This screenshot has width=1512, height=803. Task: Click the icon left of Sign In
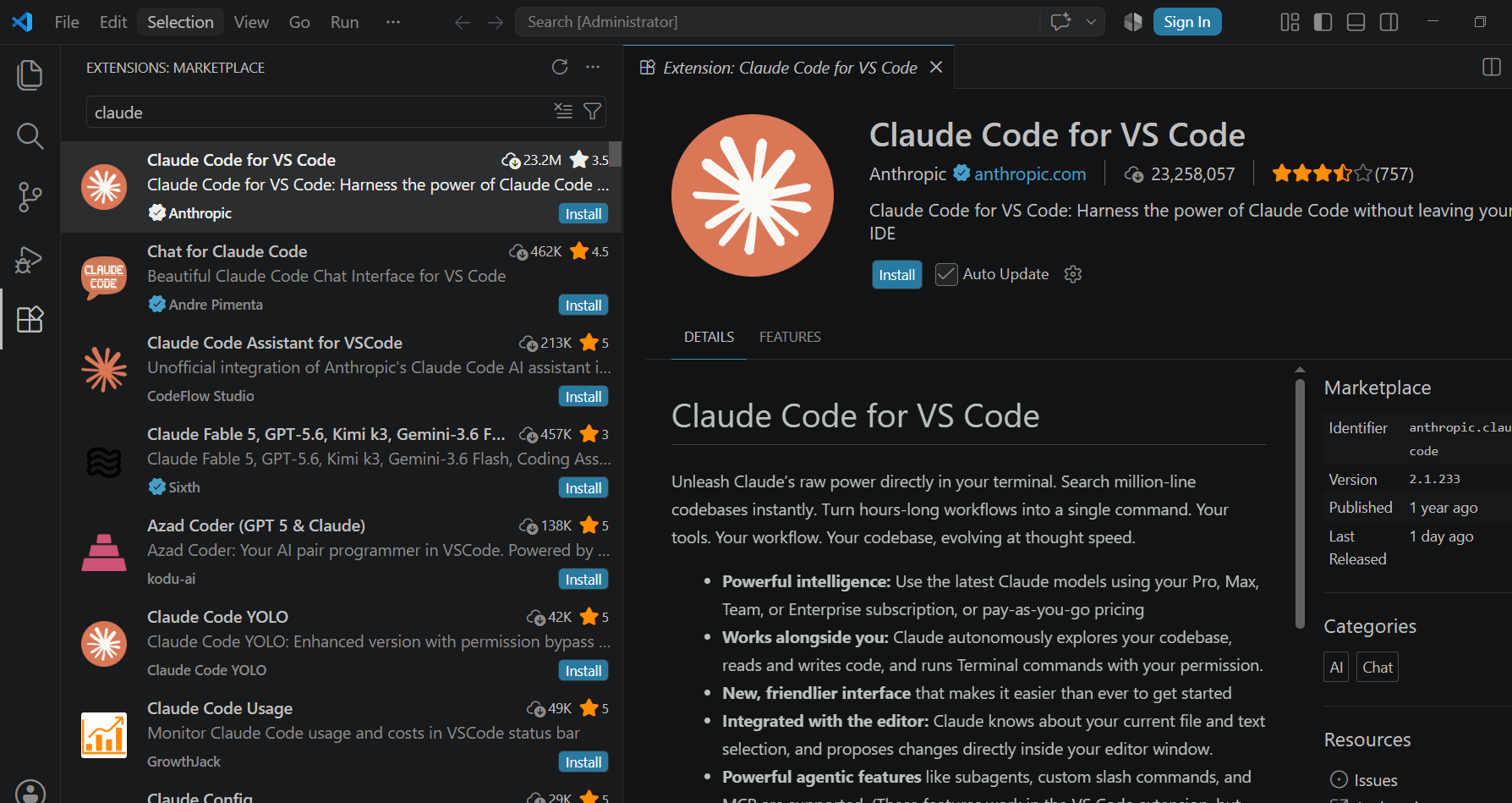pos(1133,22)
